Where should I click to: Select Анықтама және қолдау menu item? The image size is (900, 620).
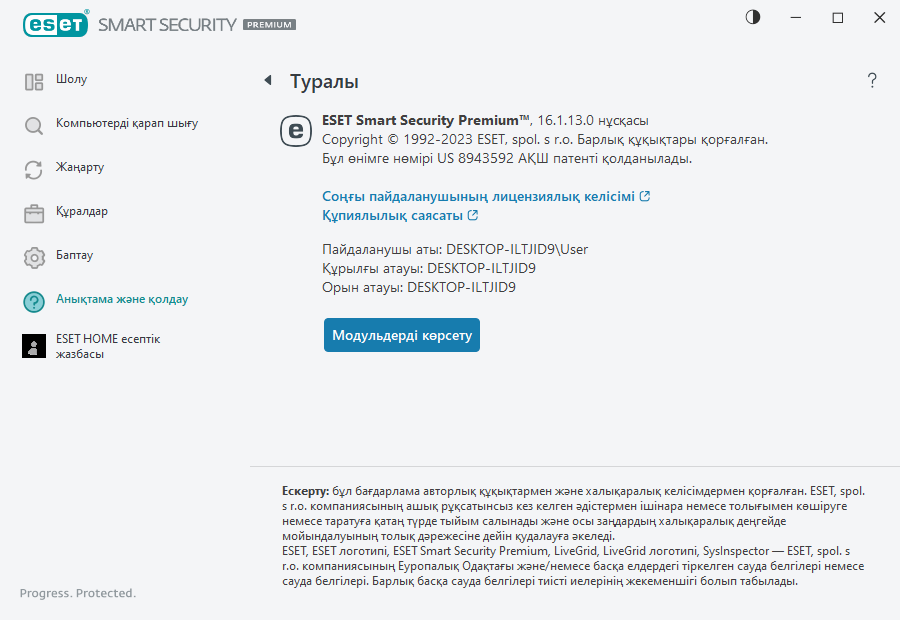pyautogui.click(x=122, y=299)
